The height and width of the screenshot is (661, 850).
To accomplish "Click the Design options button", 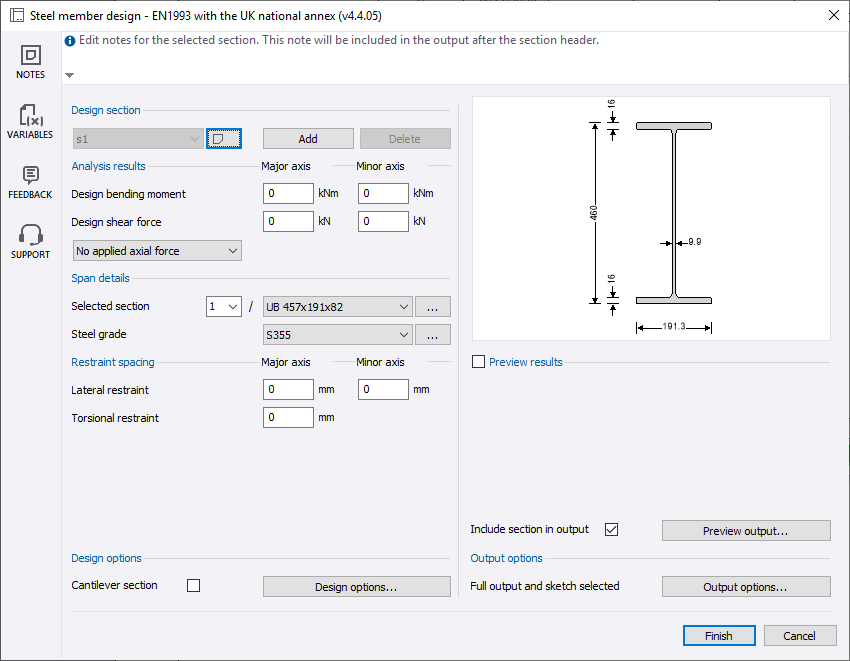I will (356, 587).
